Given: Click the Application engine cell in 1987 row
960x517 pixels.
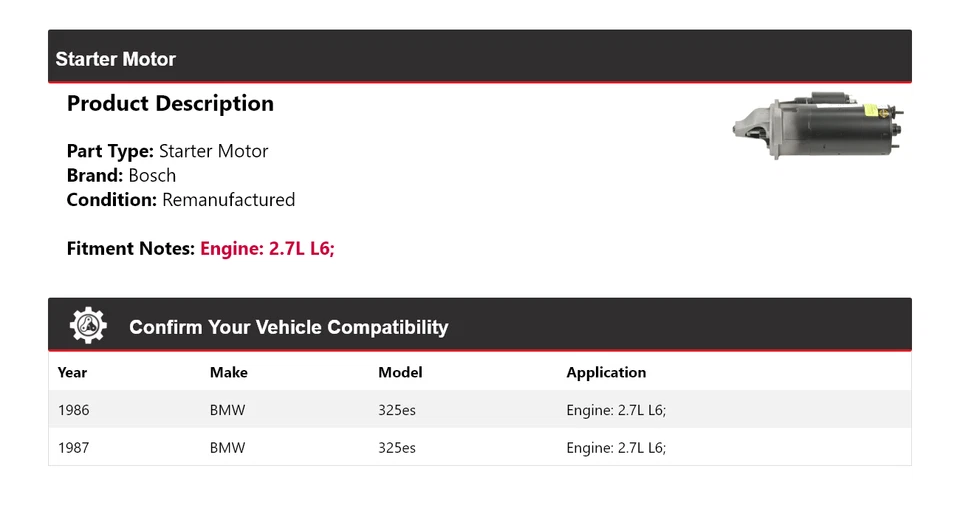Looking at the screenshot, I should (616, 448).
